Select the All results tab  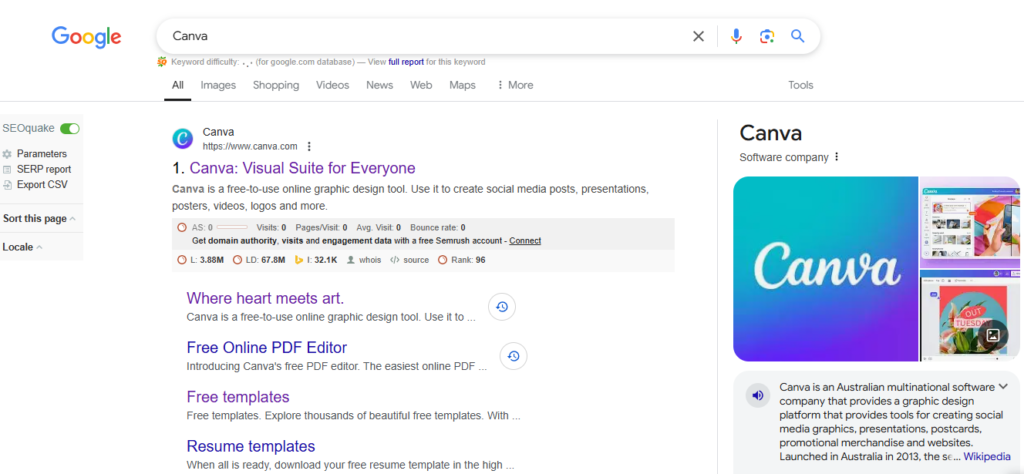(178, 85)
